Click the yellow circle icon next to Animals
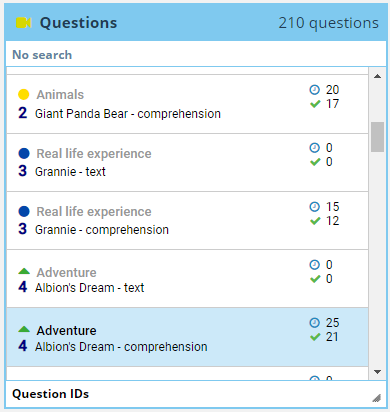Image resolution: width=390 pixels, height=412 pixels. (24, 94)
